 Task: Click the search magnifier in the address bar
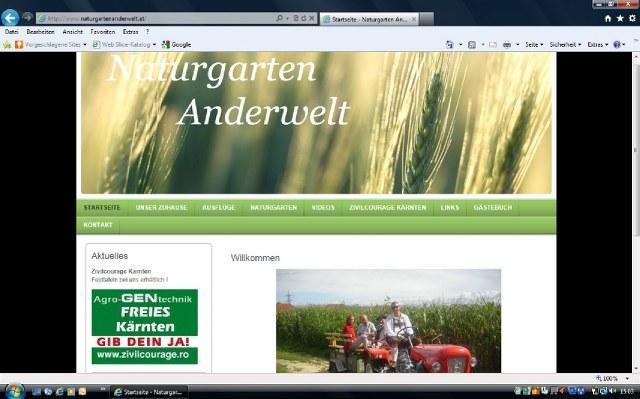[280, 18]
